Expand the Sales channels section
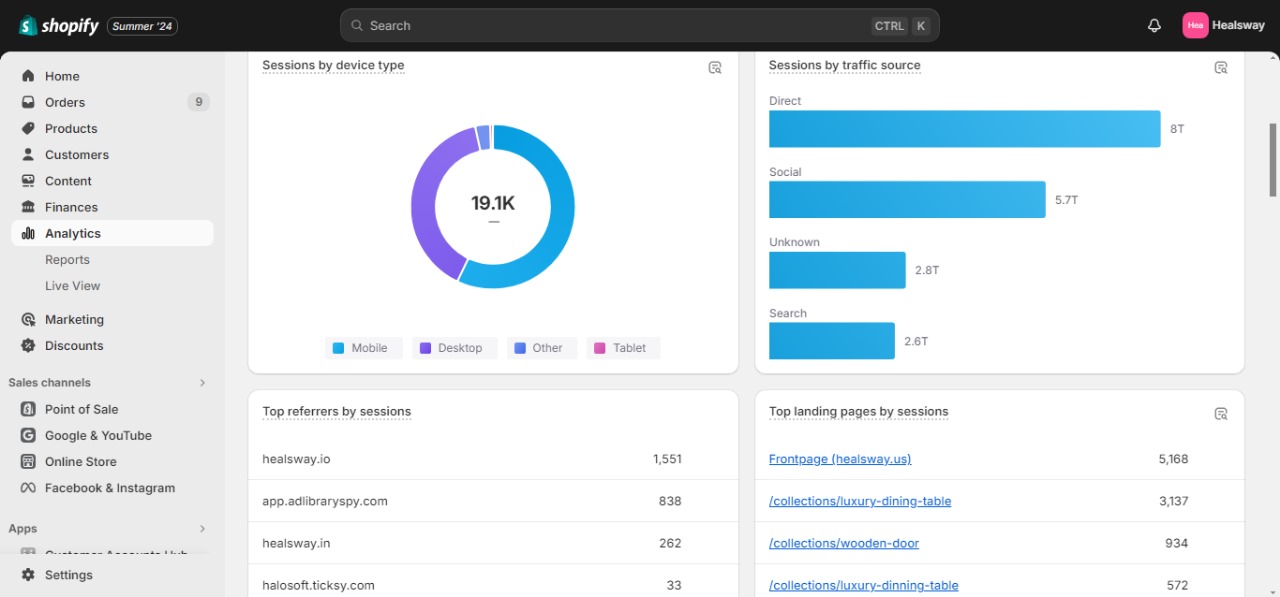This screenshot has height=597, width=1280. tap(202, 383)
